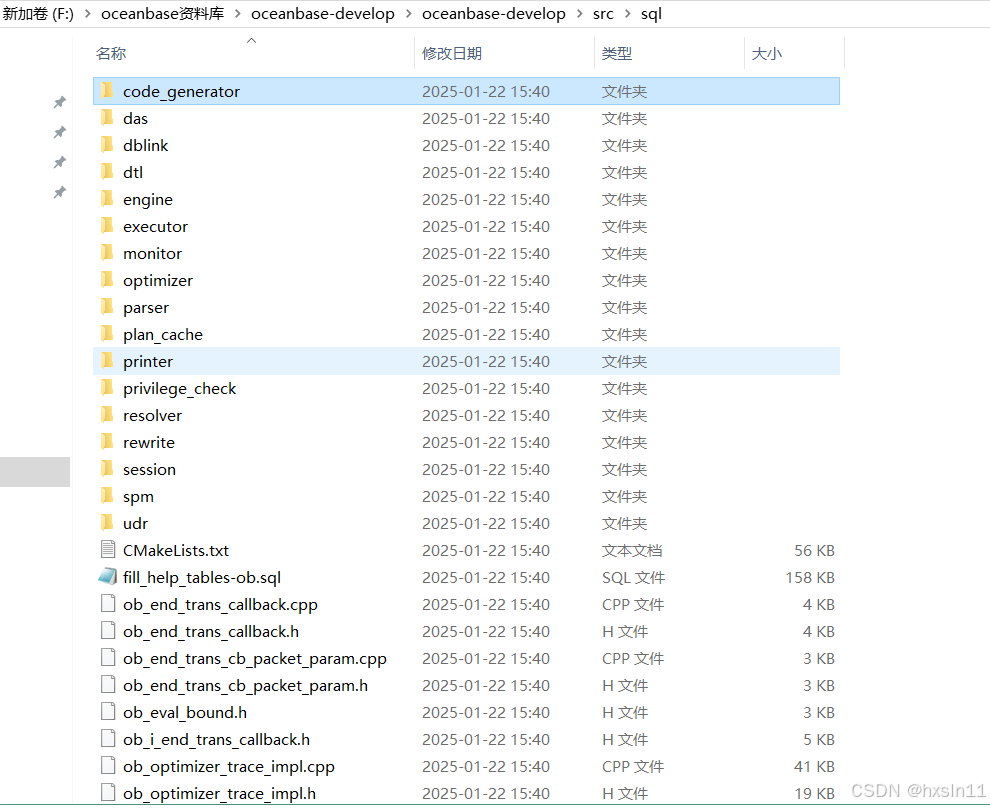
Task: Open the fill_help_tables-ob.sql SQL file
Action: point(204,577)
